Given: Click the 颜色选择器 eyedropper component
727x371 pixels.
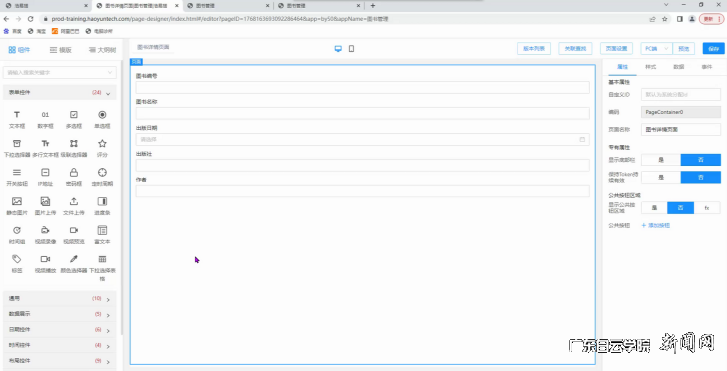Looking at the screenshot, I should [74, 264].
